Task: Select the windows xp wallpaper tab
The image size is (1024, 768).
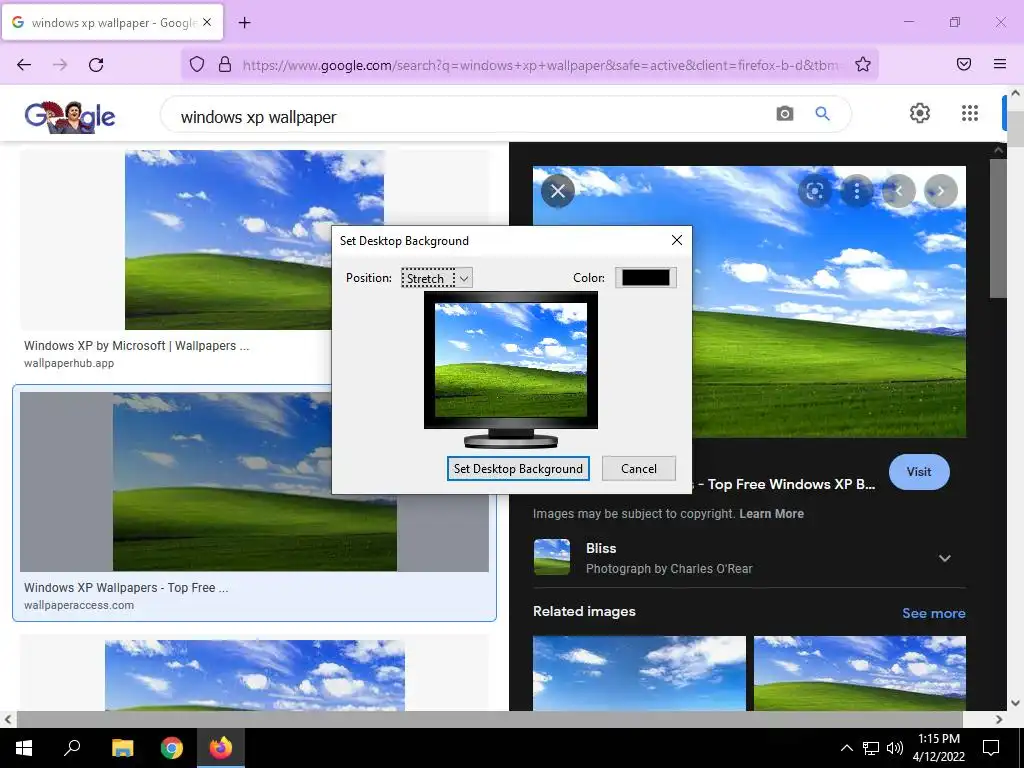Action: 112,22
